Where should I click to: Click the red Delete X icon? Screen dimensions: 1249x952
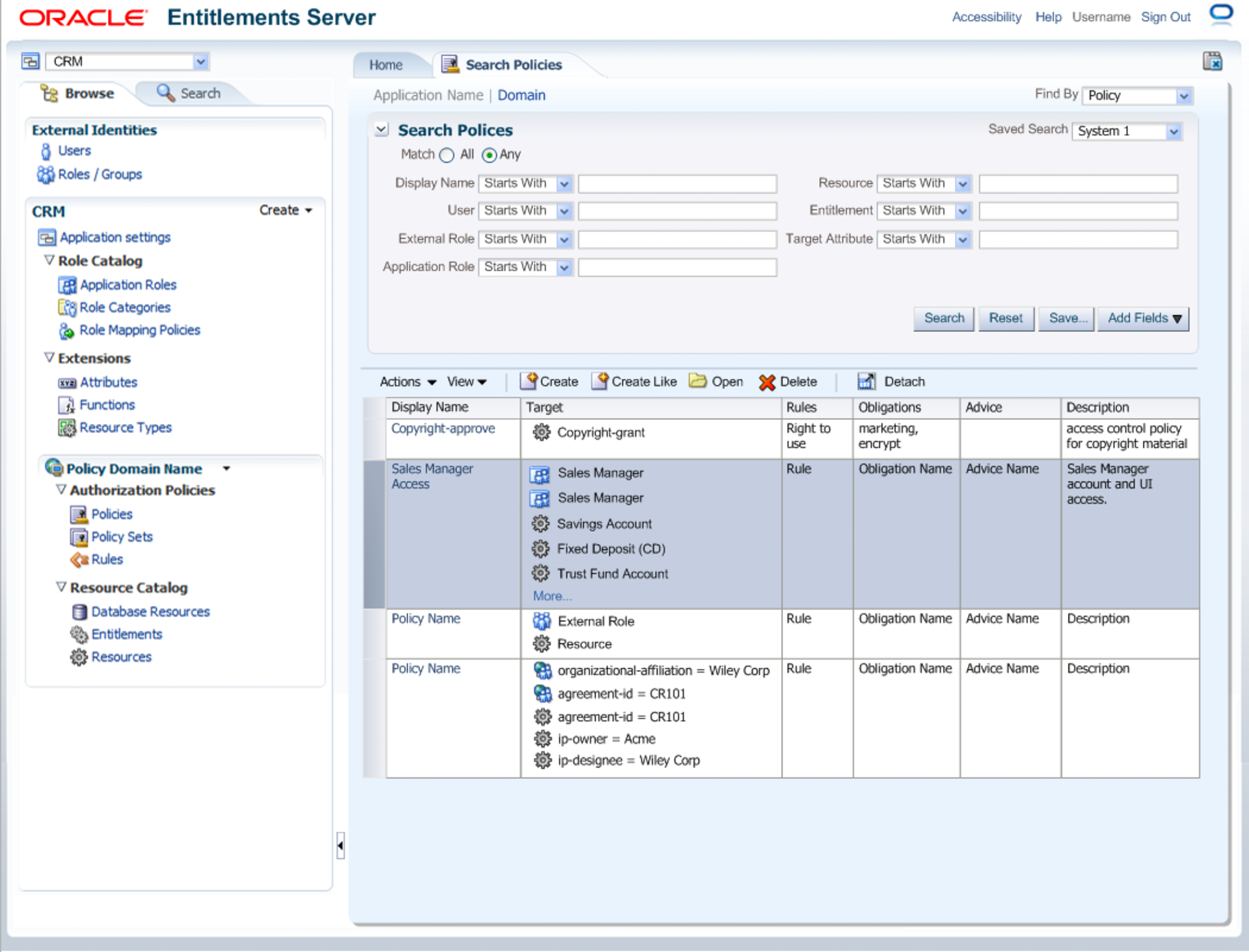point(767,382)
